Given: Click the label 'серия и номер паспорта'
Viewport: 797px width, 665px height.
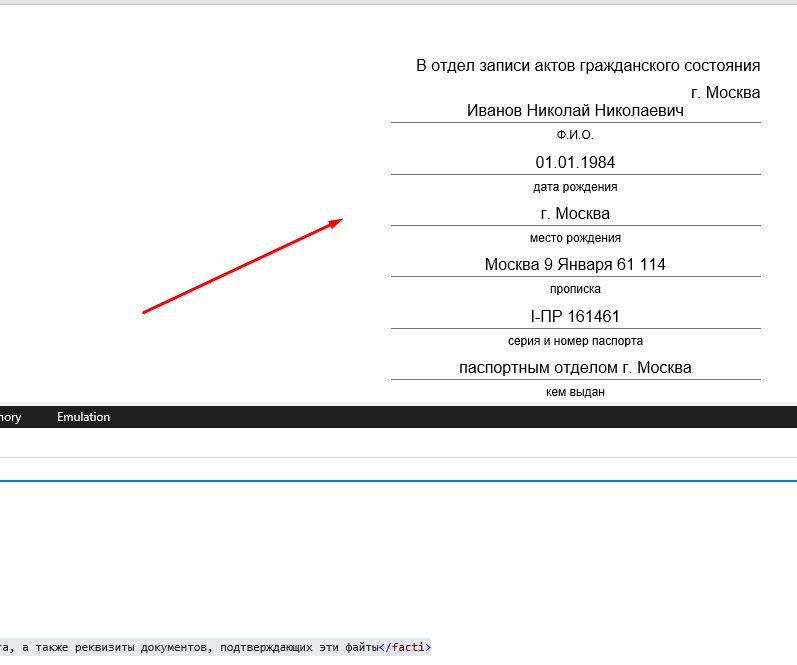Looking at the screenshot, I should pos(575,341).
